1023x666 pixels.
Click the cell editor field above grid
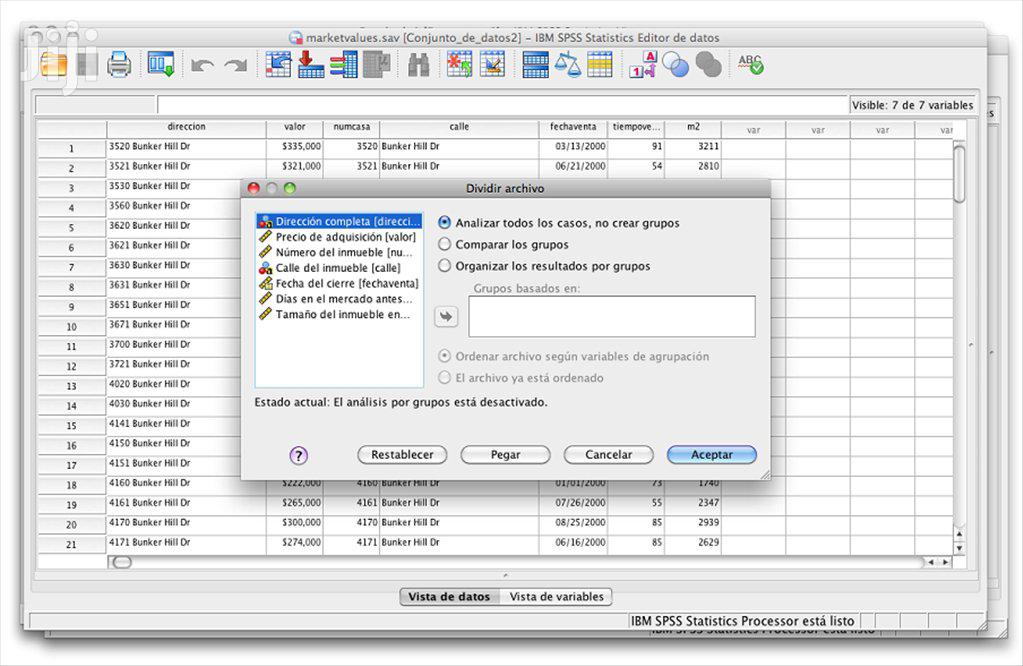[x=502, y=105]
